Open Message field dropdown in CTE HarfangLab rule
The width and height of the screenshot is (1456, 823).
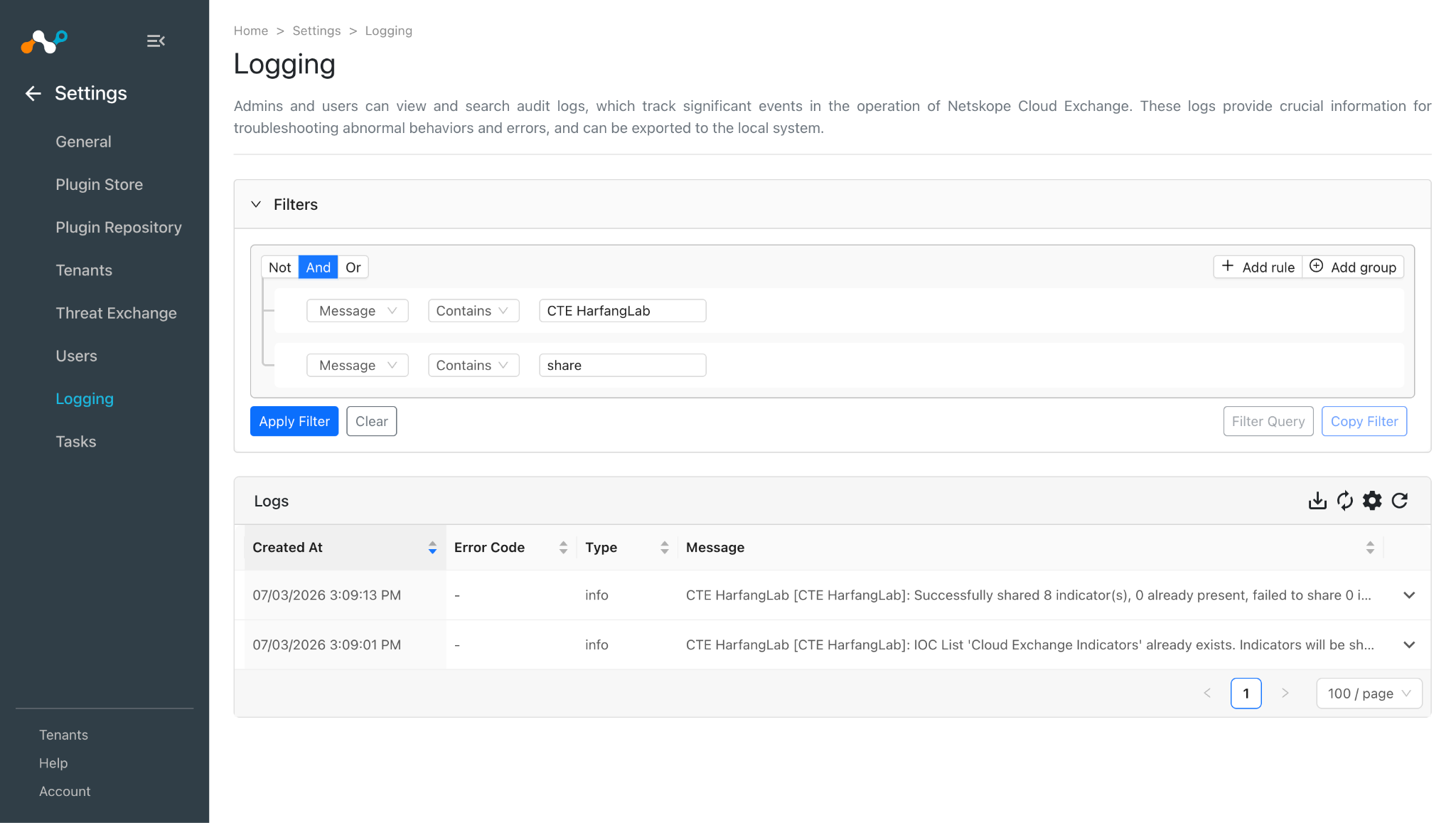(358, 311)
